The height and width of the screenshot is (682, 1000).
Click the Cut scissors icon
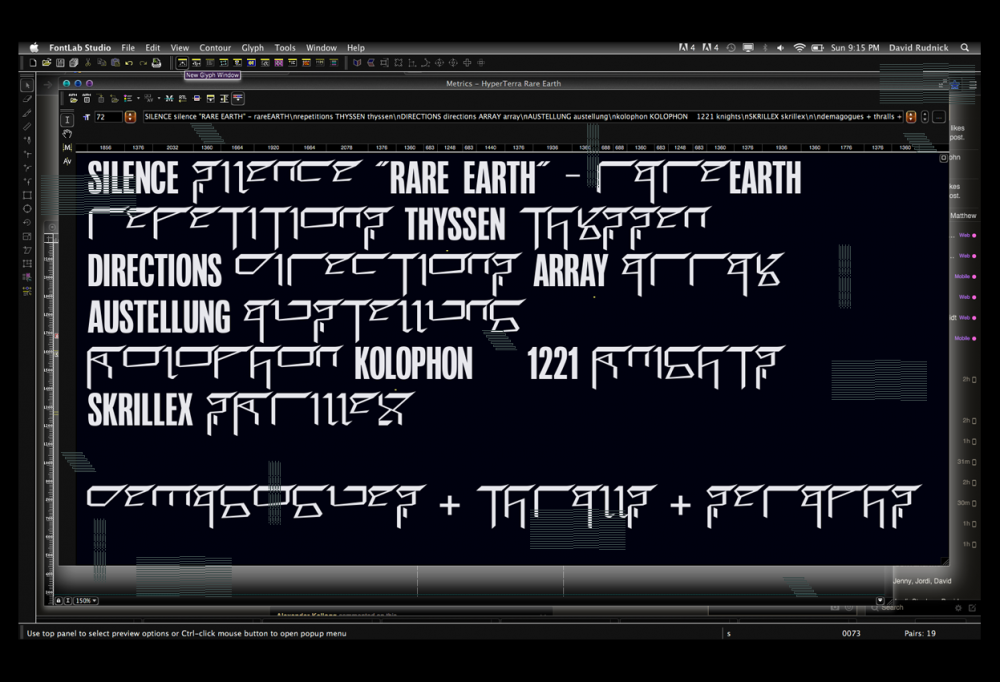(x=88, y=63)
